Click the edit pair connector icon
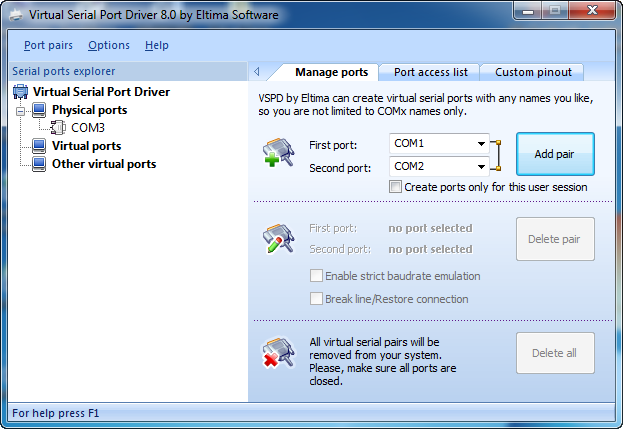 tap(278, 238)
